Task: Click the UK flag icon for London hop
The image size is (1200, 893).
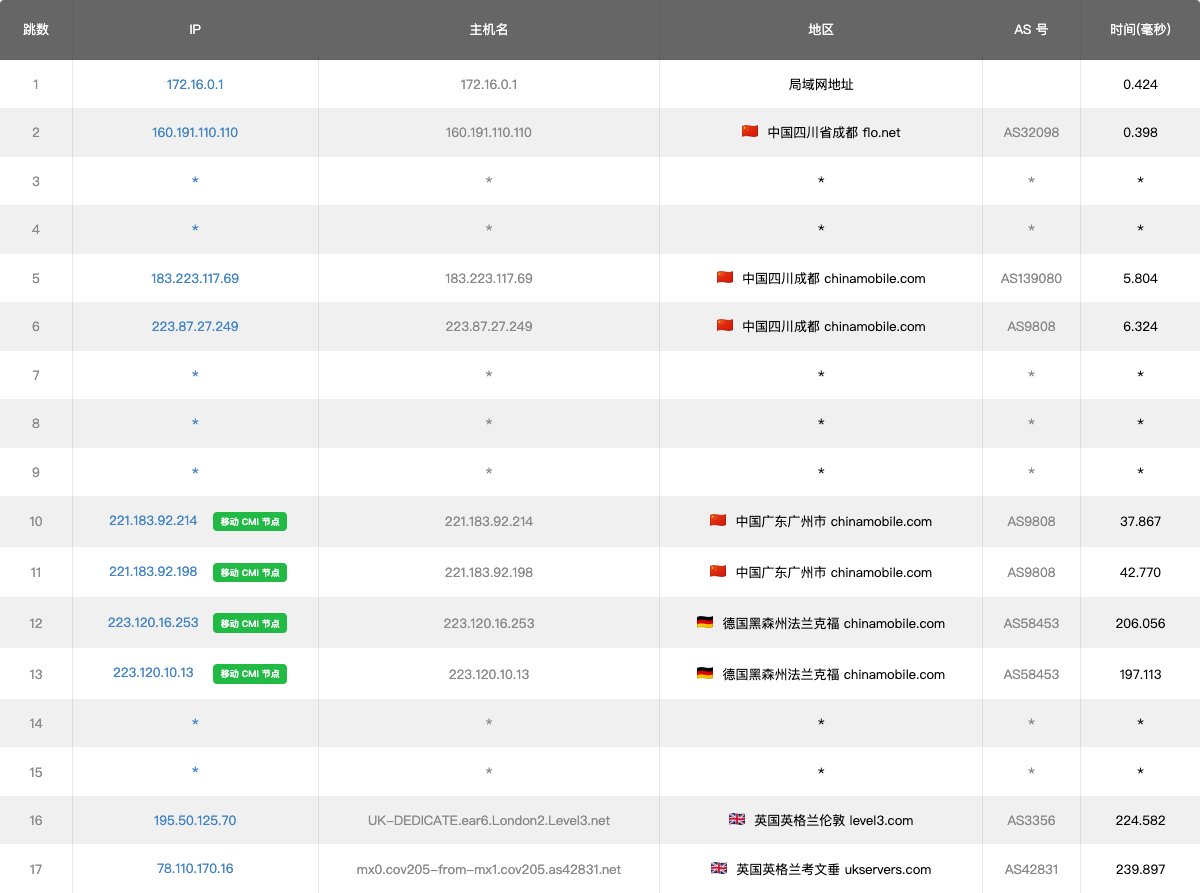Action: [737, 820]
